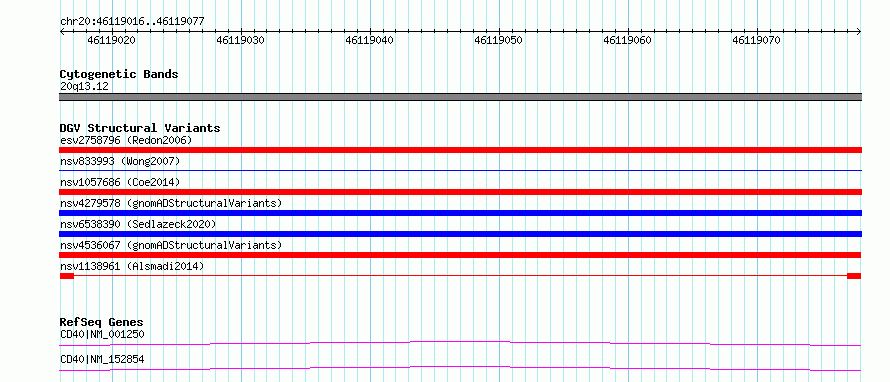This screenshot has width=890, height=382.
Task: Click the CD40|NM_152854 transcript label
Action: [x=102, y=359]
